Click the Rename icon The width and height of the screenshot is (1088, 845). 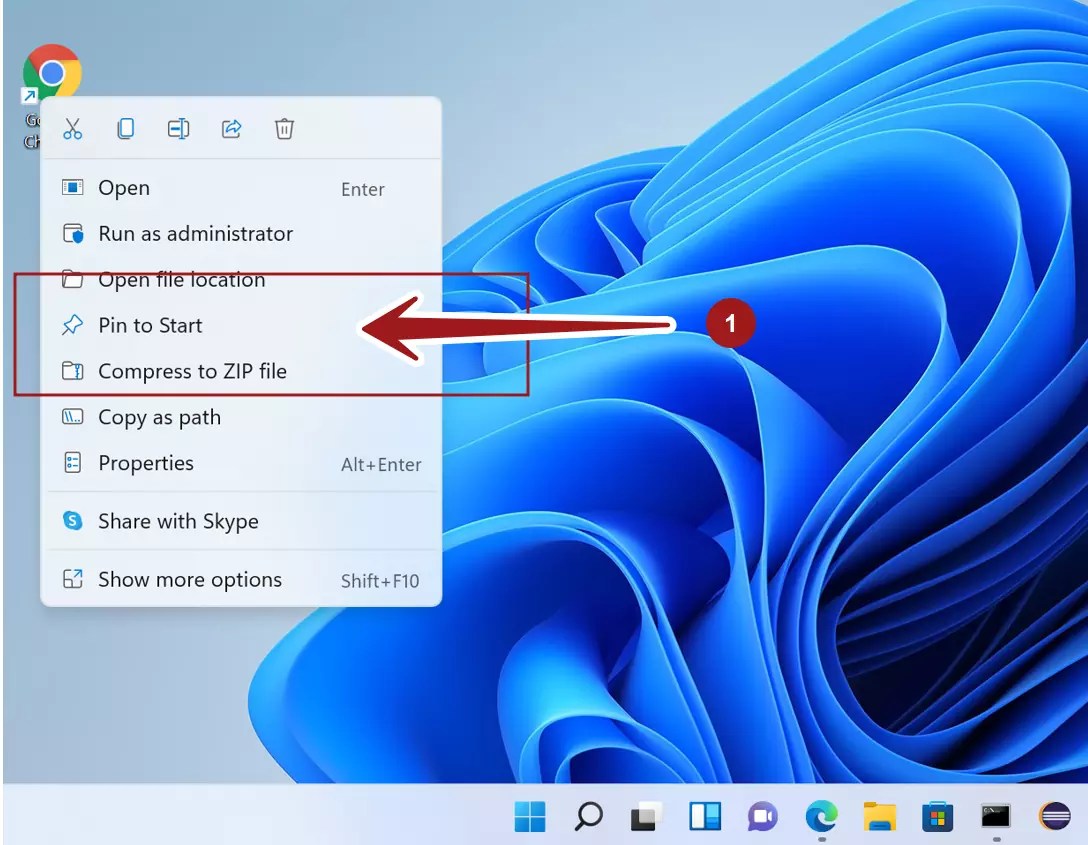[x=178, y=129]
